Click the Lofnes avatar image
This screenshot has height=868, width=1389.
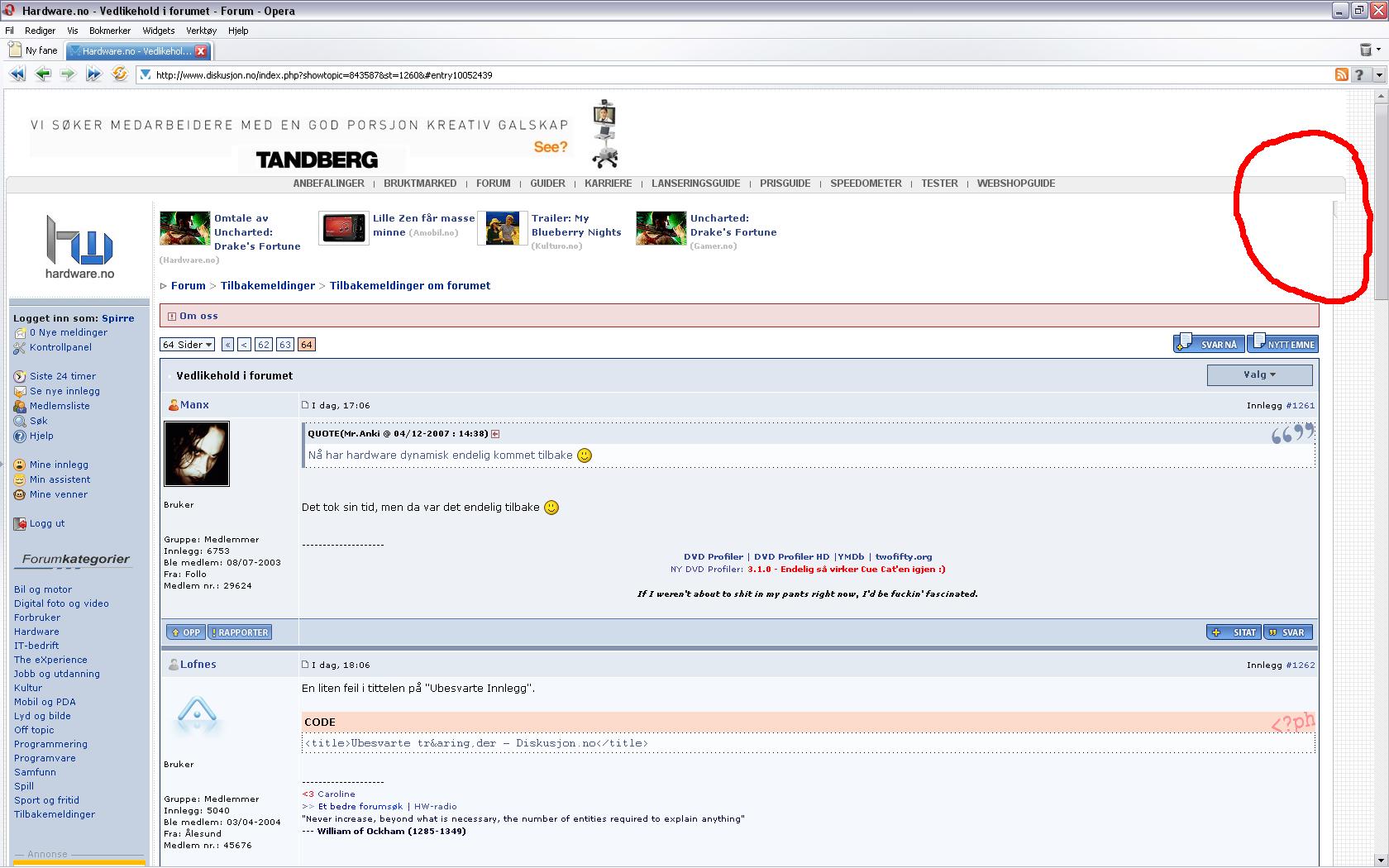click(197, 716)
